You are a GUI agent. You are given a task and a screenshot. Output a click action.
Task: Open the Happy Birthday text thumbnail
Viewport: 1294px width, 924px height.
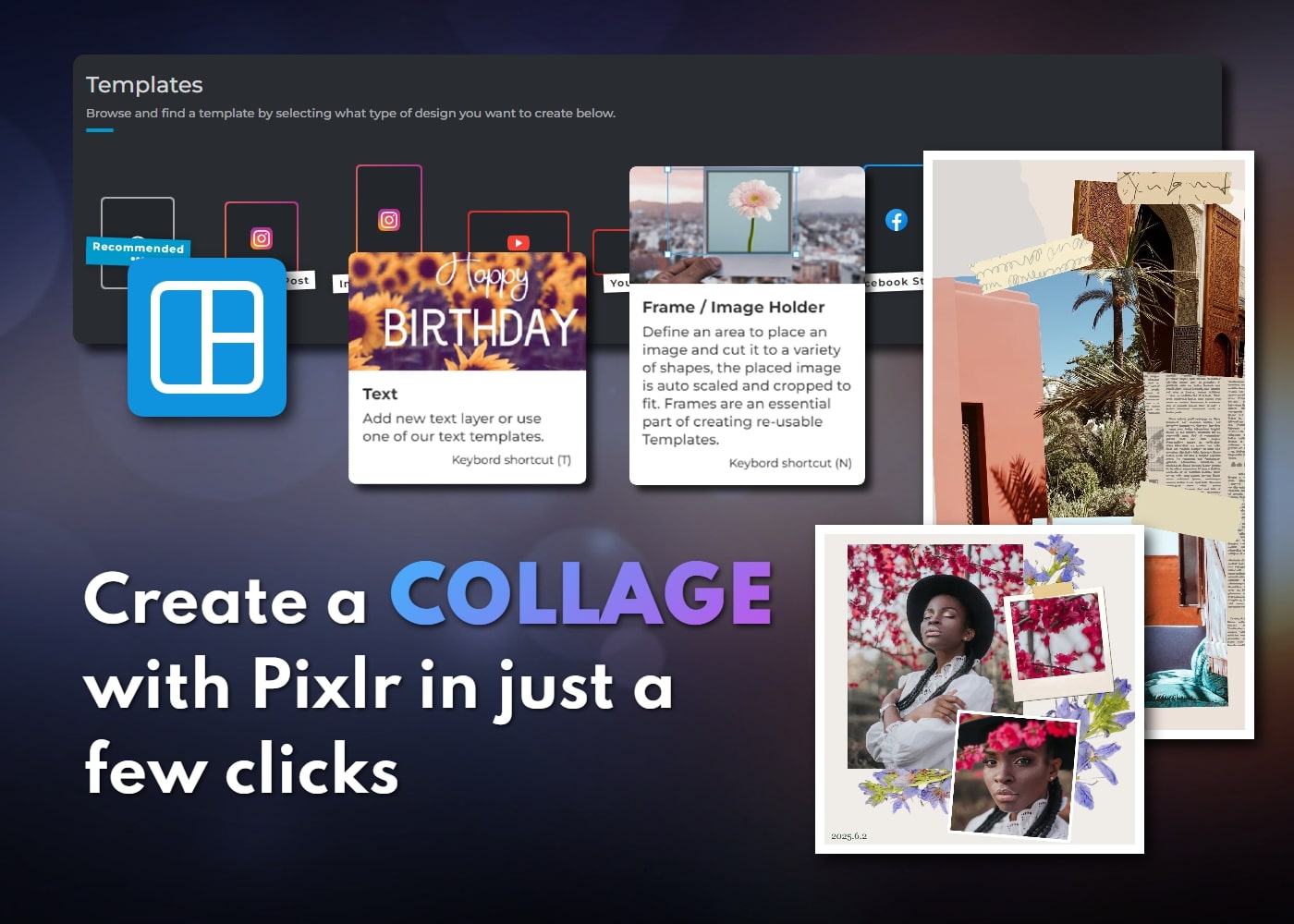[468, 311]
